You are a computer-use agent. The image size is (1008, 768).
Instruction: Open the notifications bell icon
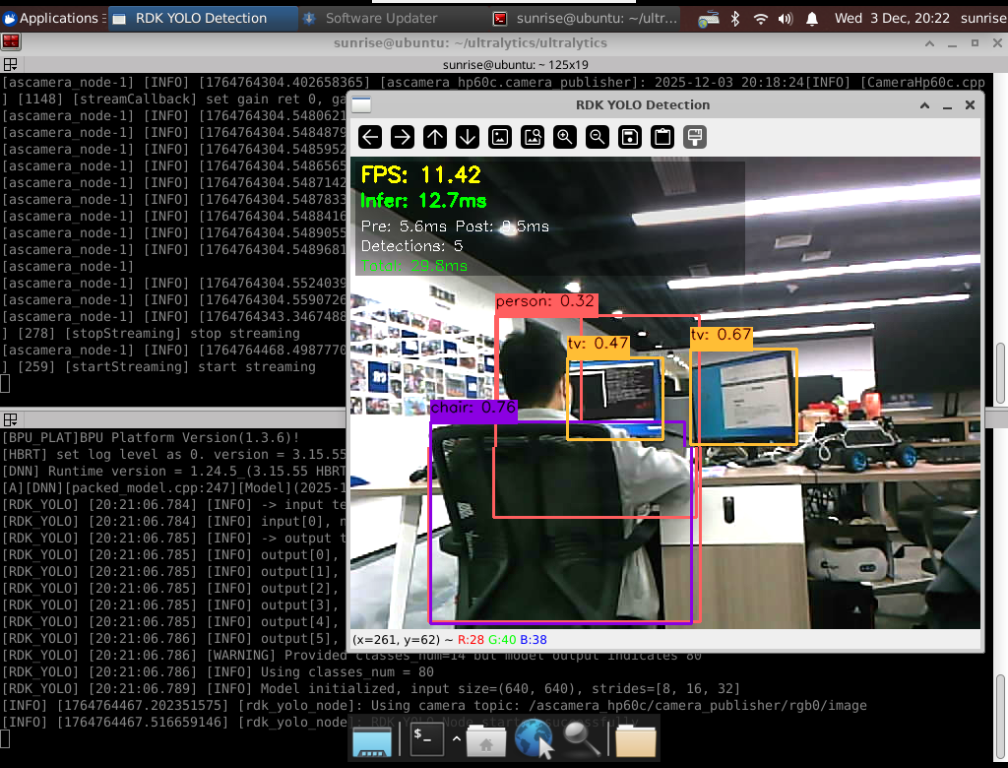coord(812,19)
